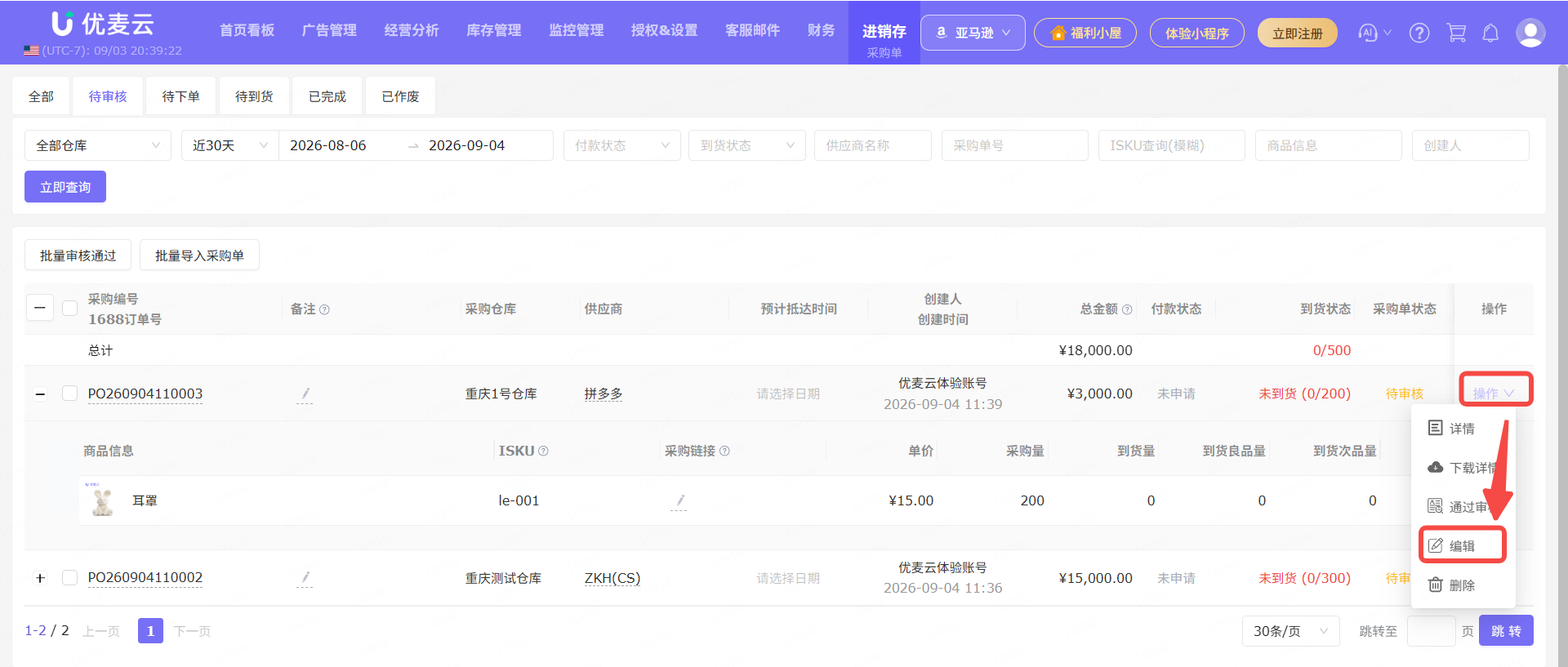Click the 立即查询 search button

65,187
